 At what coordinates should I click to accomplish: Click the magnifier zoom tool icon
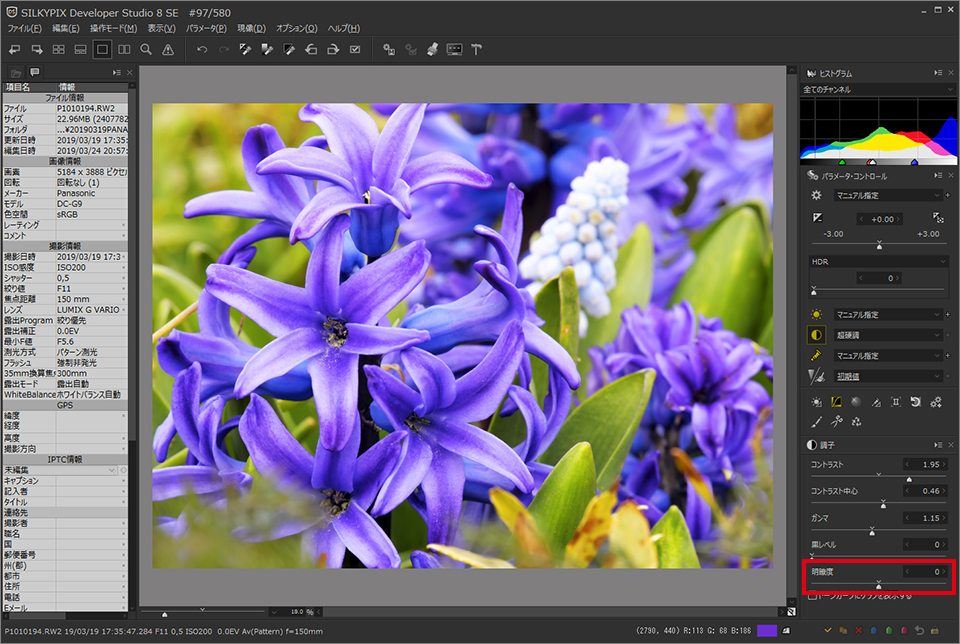pos(146,49)
